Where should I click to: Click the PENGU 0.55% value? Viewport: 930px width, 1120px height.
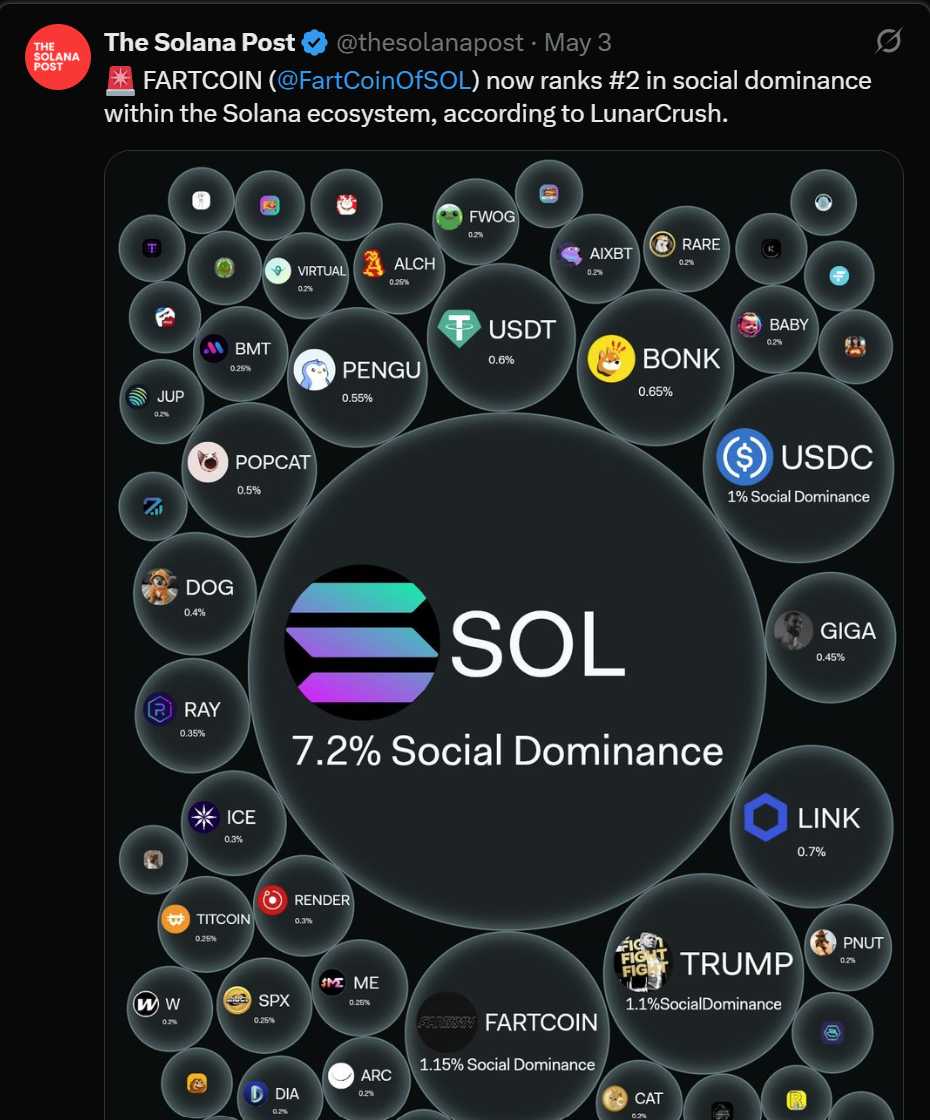coord(357,398)
